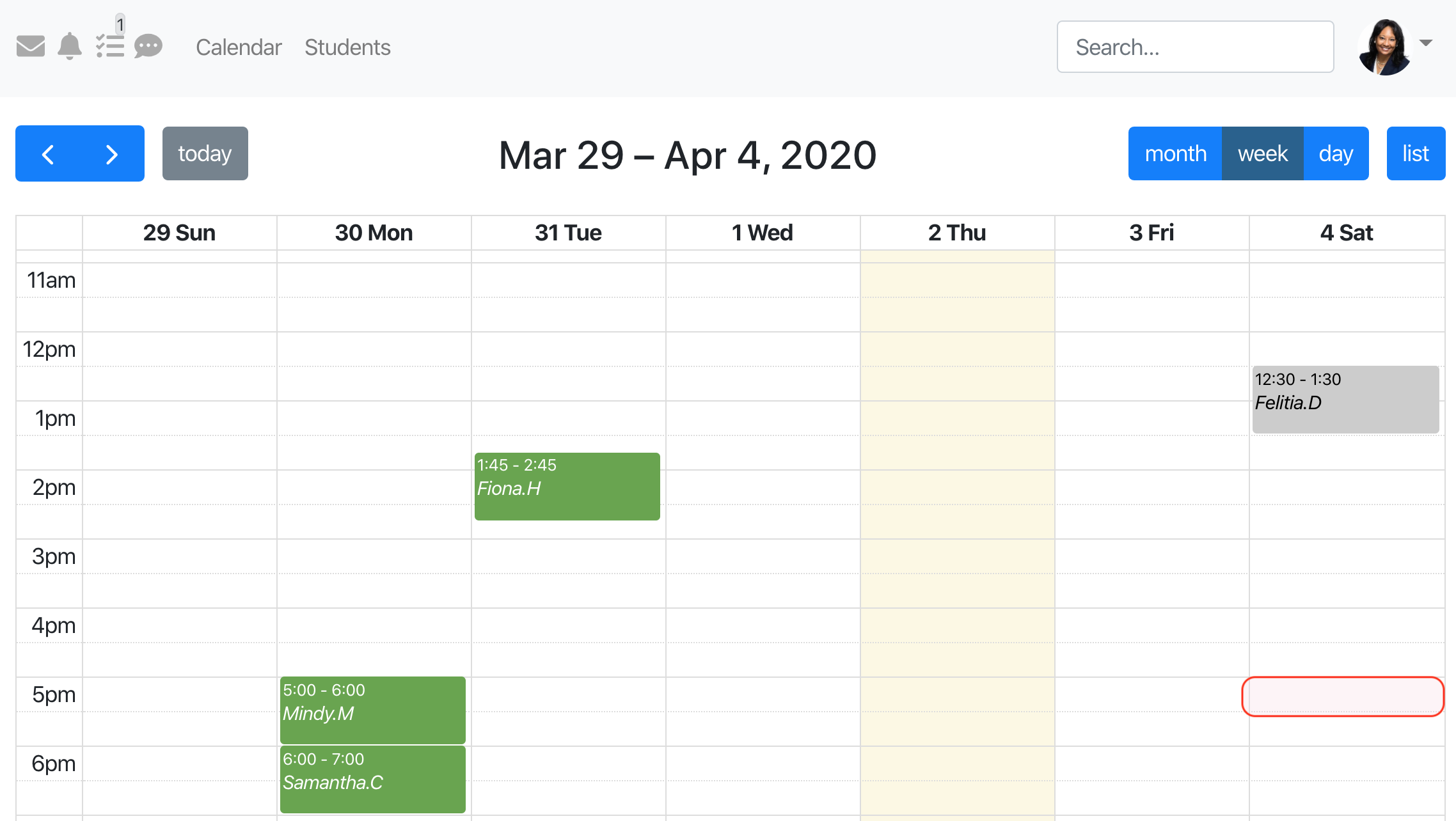
Task: Open the mail envelope icon
Action: click(x=30, y=47)
